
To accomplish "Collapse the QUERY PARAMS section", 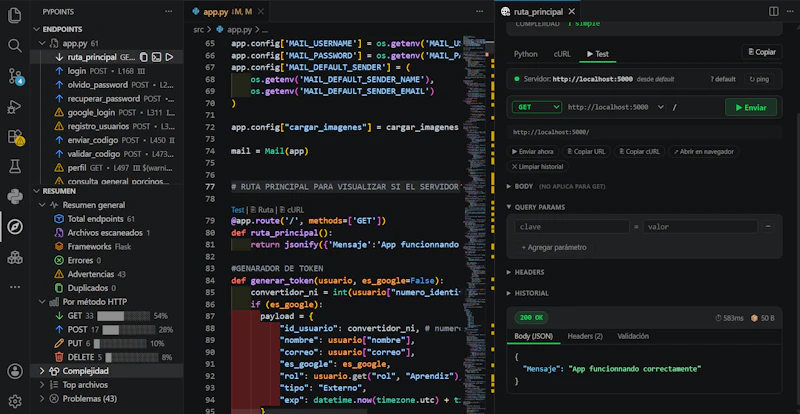I will (536, 207).
